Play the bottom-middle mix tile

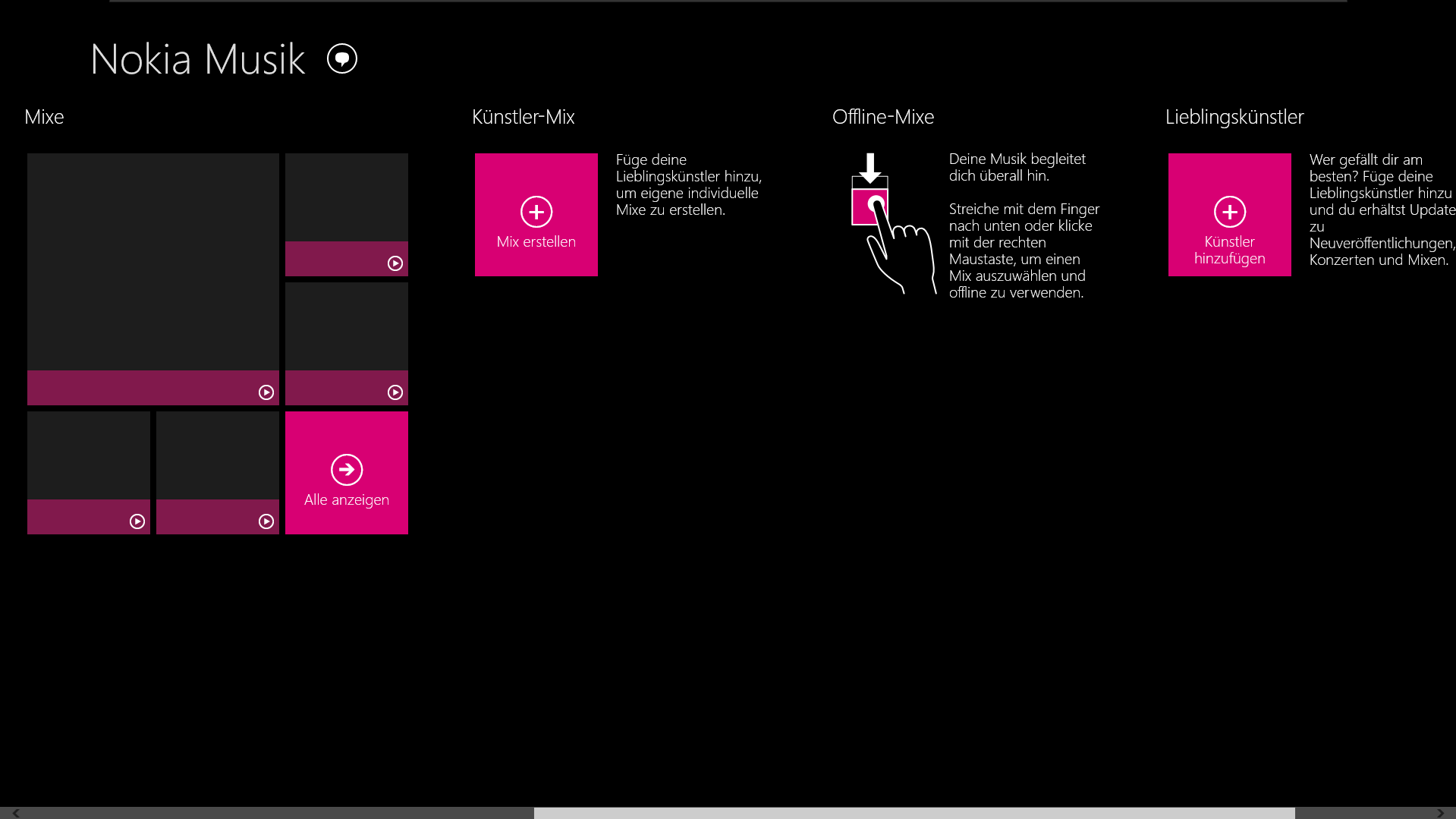(266, 521)
